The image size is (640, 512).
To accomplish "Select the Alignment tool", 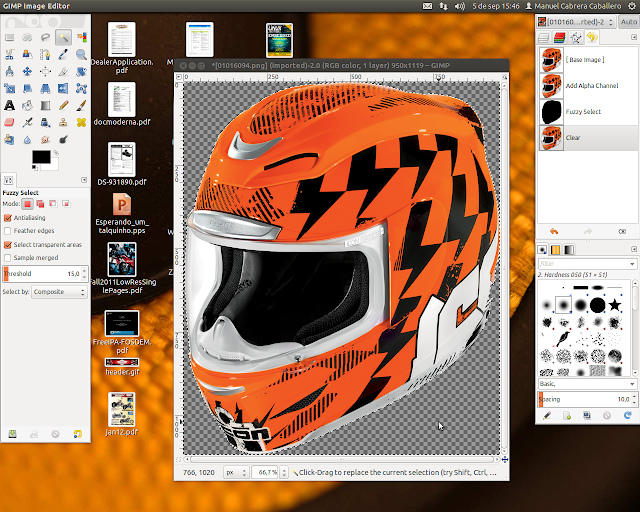I will click(x=45, y=71).
